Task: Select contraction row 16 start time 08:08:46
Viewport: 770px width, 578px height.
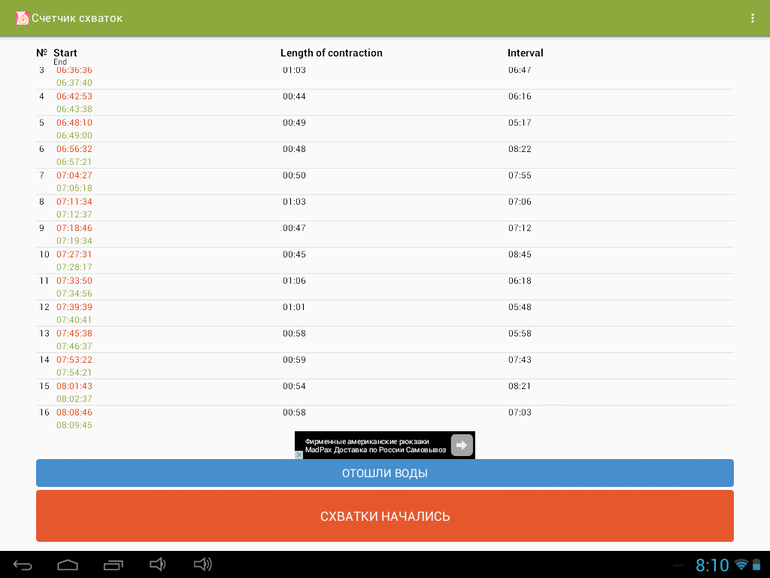Action: [74, 412]
